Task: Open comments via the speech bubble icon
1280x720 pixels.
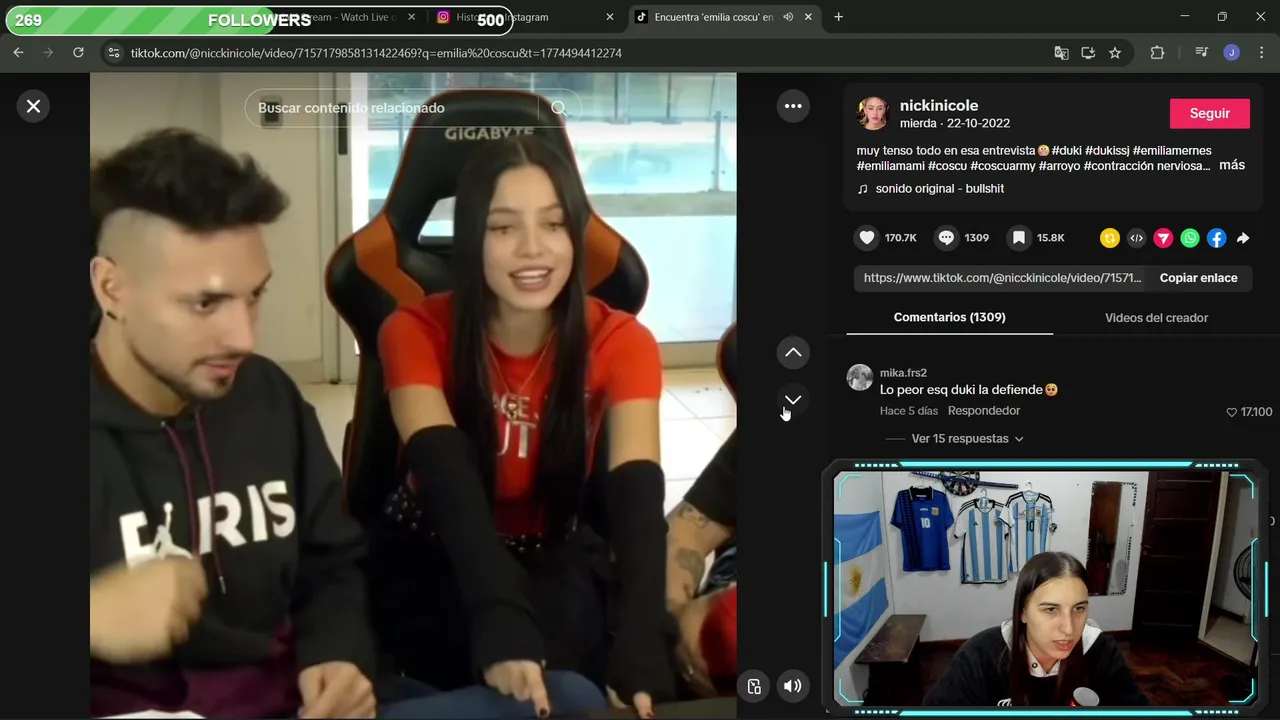Action: 946,238
